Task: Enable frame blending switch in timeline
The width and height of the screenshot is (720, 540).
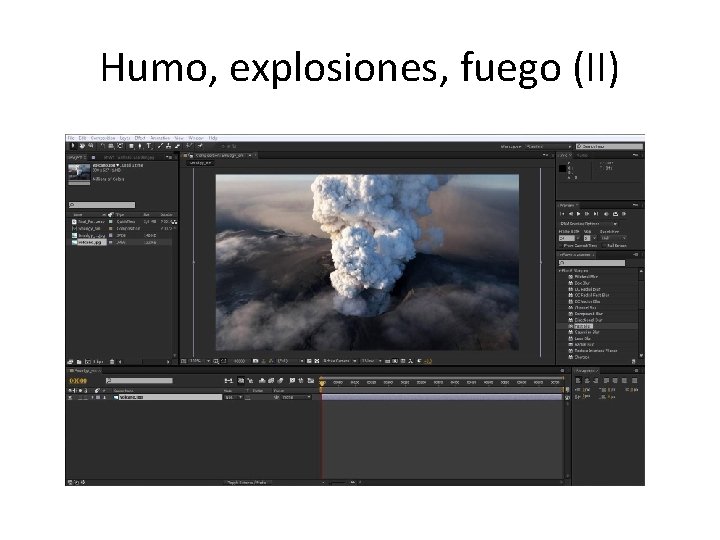Action: 271,381
